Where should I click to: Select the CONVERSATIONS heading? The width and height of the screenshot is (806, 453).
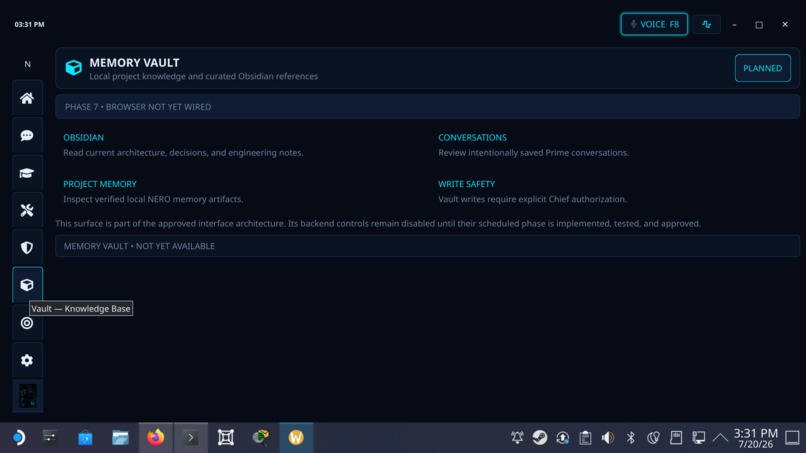[472, 137]
